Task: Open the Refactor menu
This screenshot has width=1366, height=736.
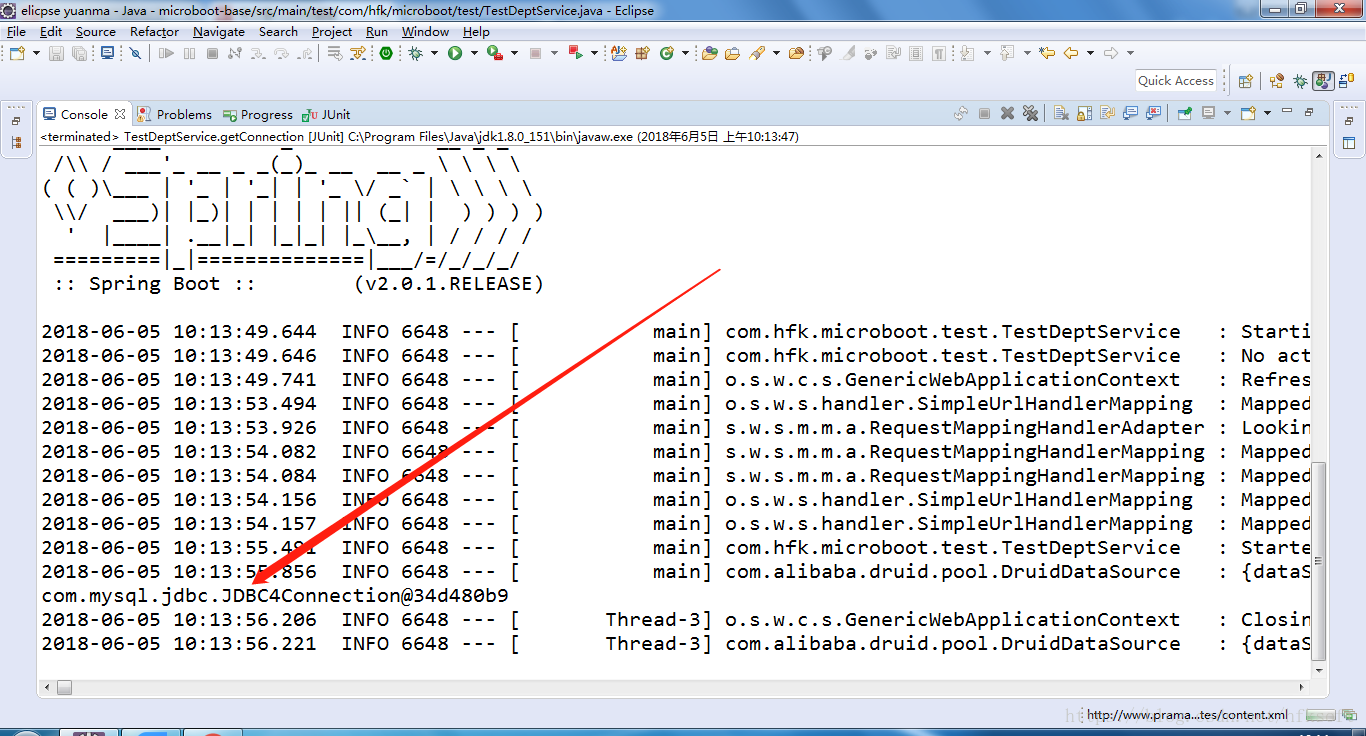Action: [154, 31]
